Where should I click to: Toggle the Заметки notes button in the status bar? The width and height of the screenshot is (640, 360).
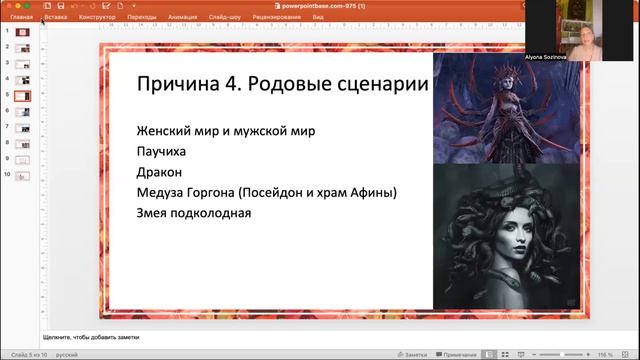pyautogui.click(x=412, y=355)
